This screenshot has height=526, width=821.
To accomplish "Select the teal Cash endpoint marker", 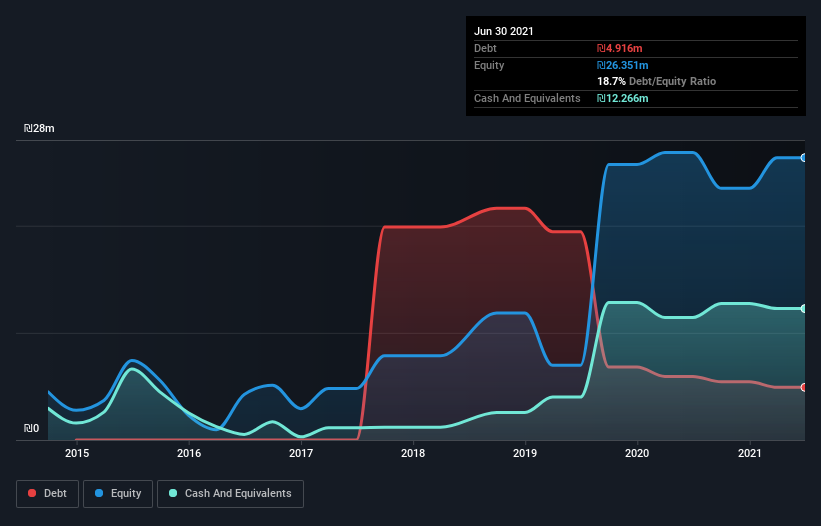I will (804, 309).
